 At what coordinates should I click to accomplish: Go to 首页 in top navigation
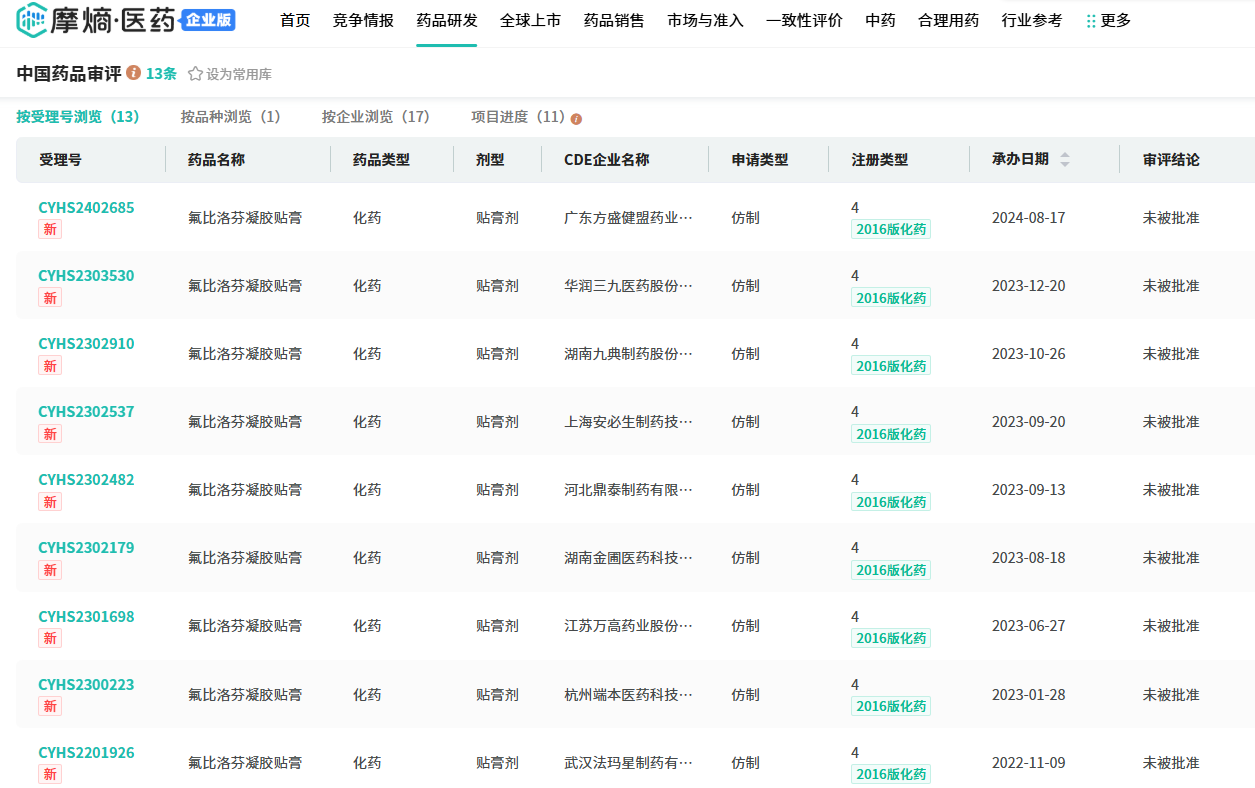[295, 20]
